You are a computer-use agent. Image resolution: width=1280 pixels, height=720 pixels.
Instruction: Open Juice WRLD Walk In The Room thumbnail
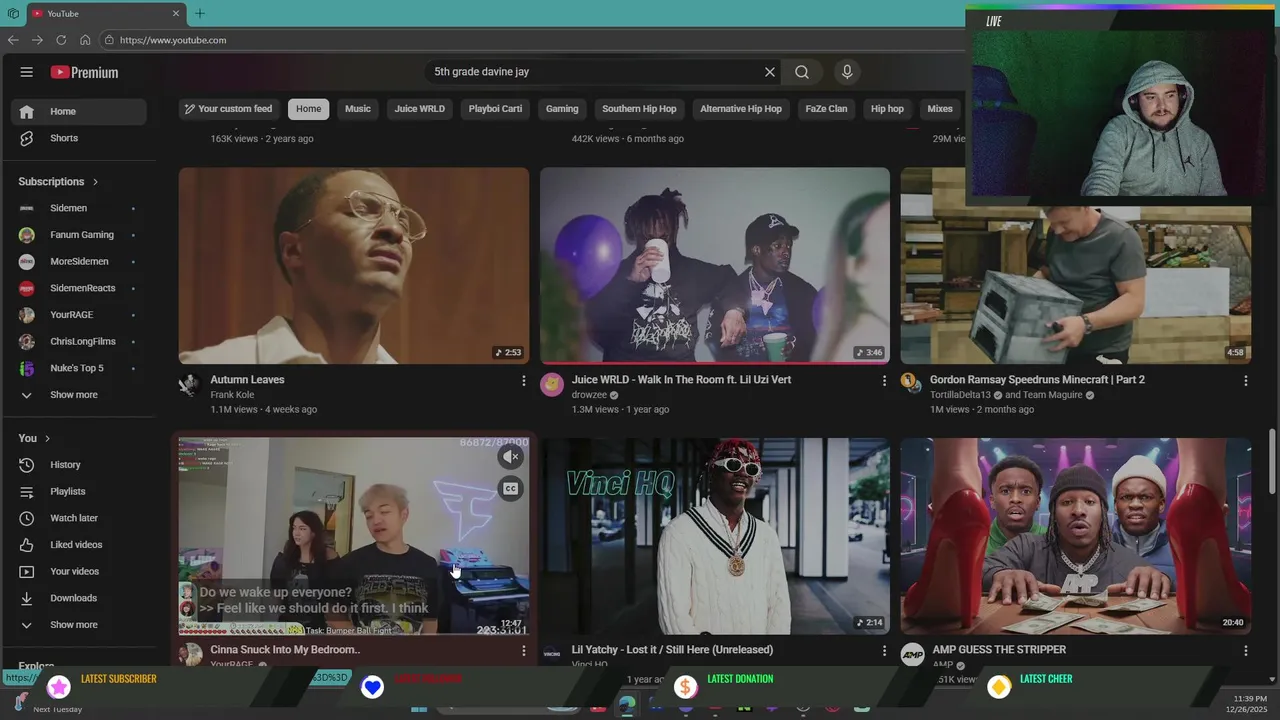click(x=715, y=266)
